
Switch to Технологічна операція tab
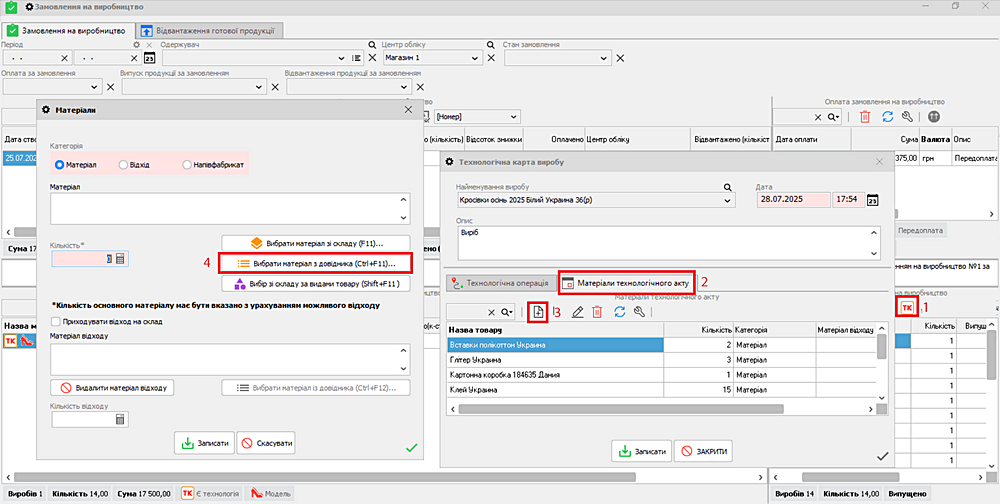[x=499, y=283]
